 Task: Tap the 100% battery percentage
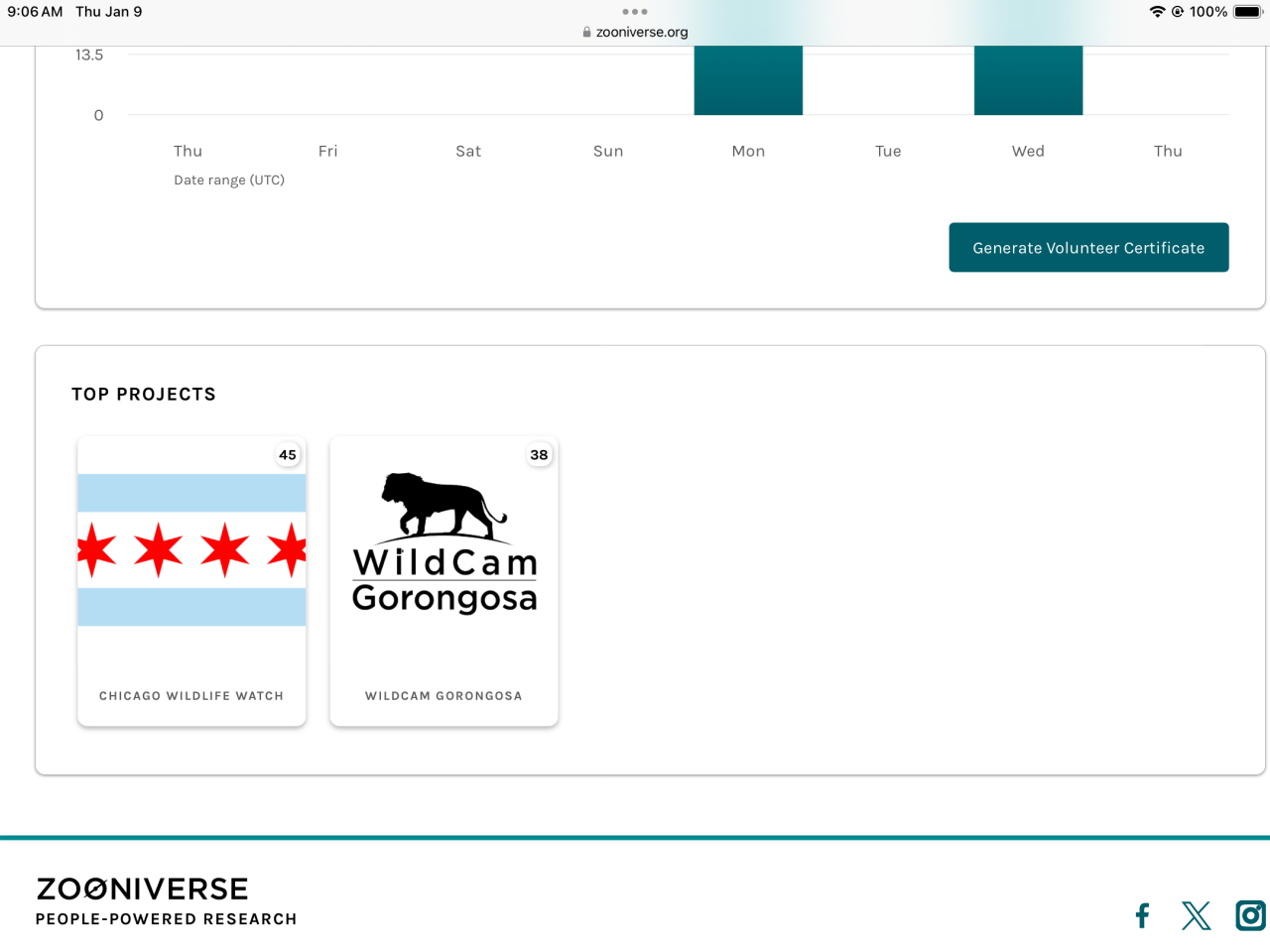click(x=1208, y=12)
